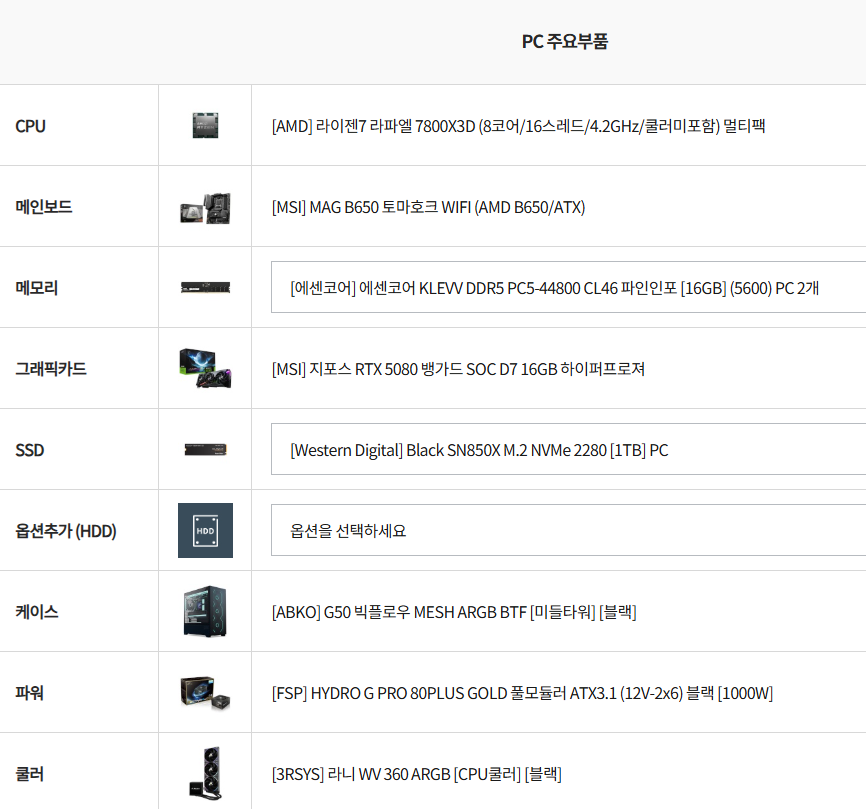Click the 3RSYS liquid cooler image

(x=205, y=773)
